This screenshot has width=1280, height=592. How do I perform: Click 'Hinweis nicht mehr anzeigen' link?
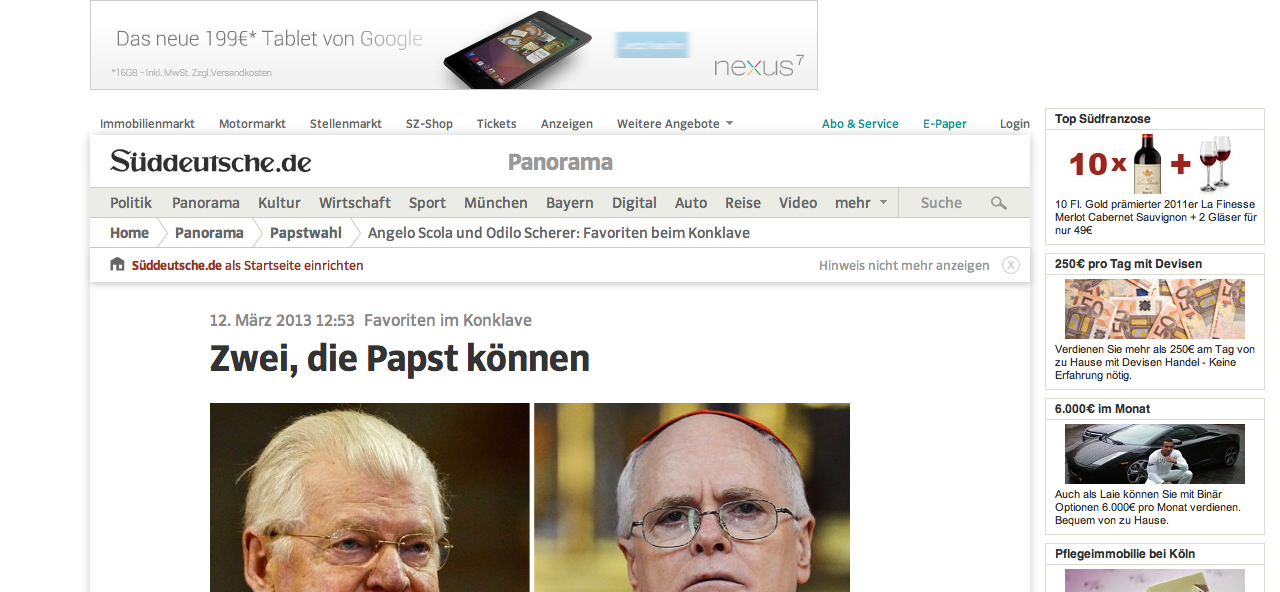click(904, 265)
